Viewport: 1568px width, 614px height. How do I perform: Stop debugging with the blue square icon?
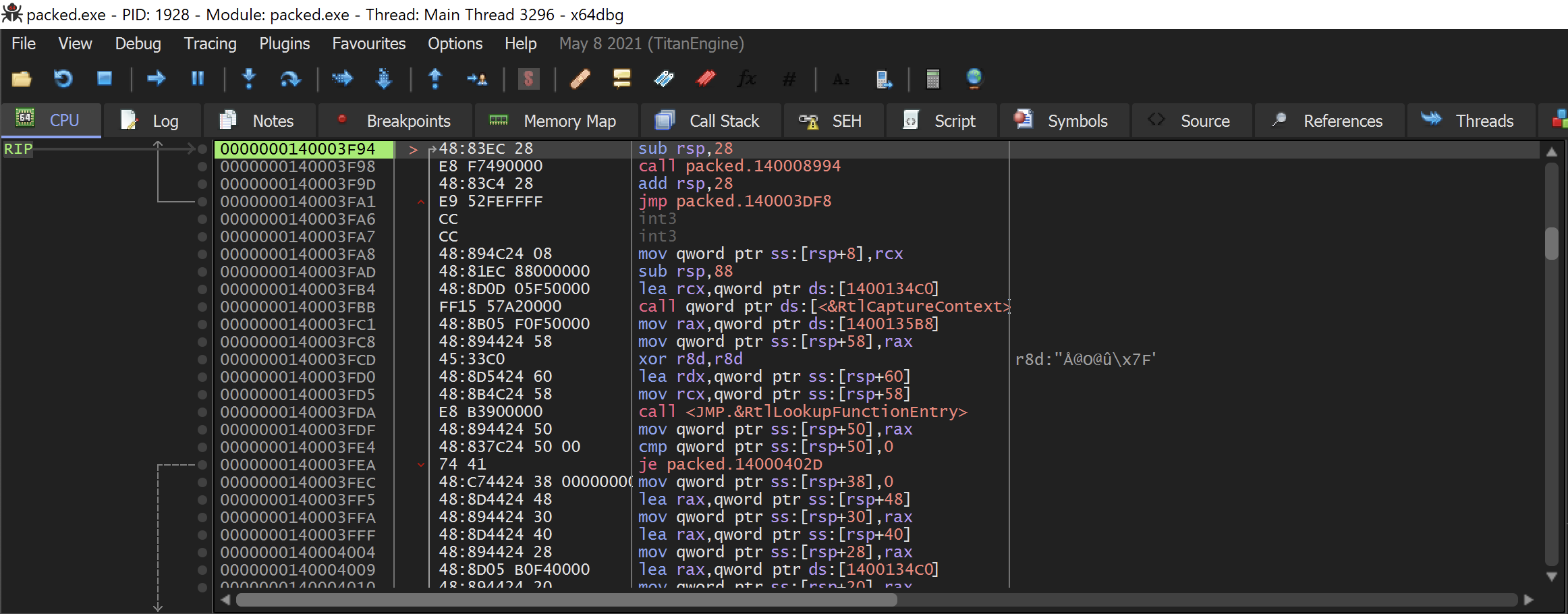point(105,79)
